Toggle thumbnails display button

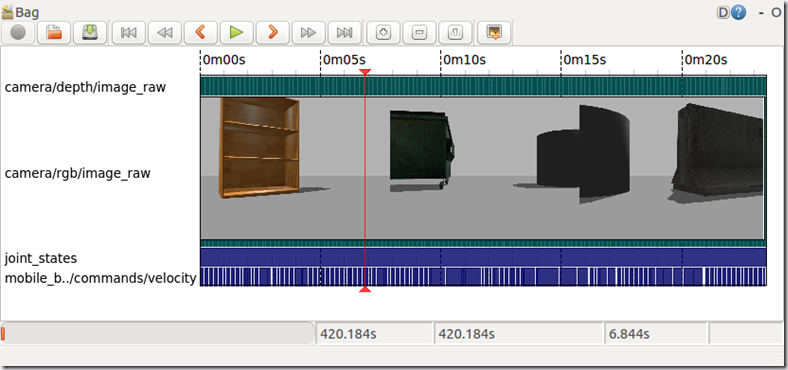click(495, 33)
